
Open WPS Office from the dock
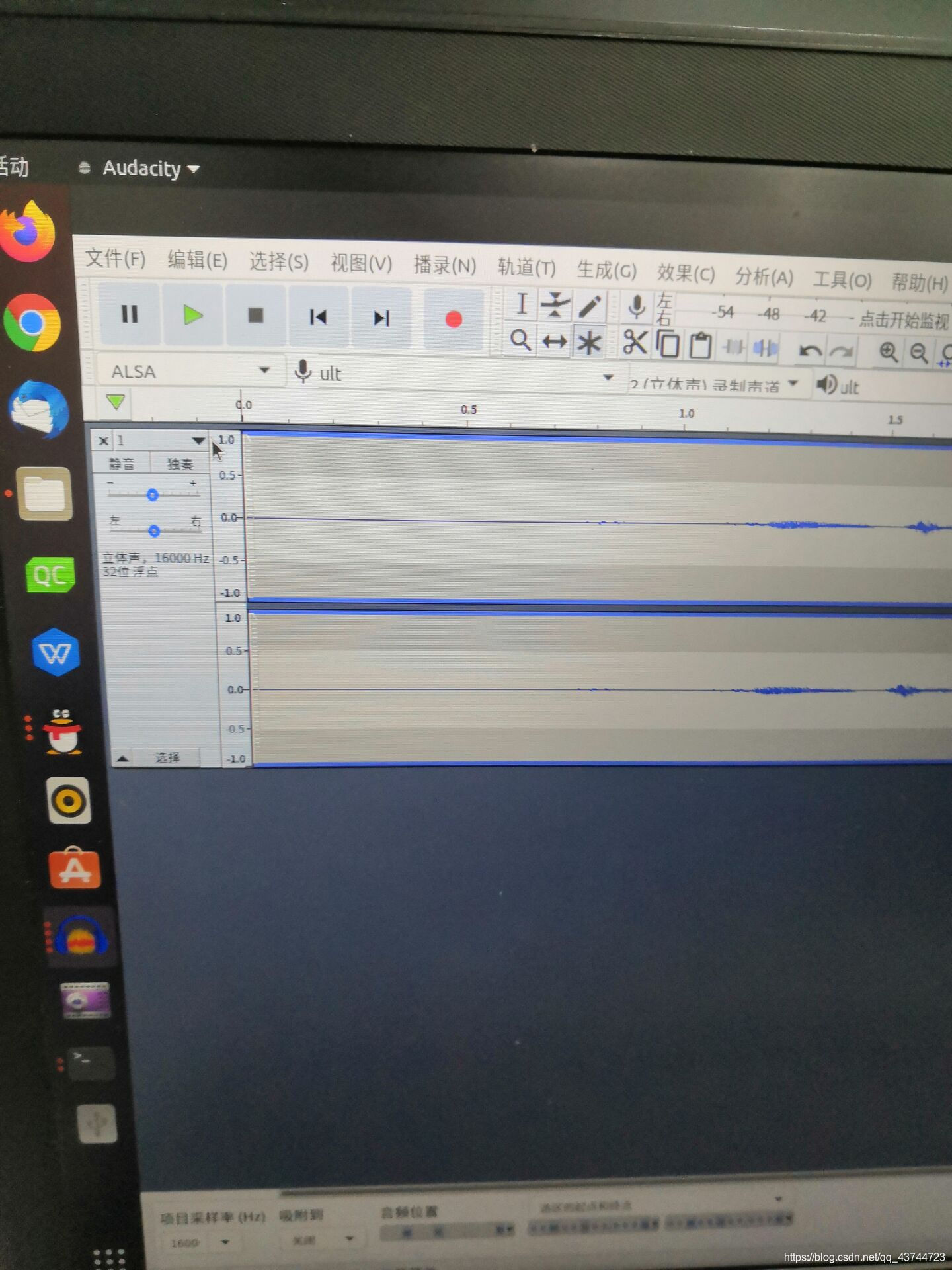[56, 652]
